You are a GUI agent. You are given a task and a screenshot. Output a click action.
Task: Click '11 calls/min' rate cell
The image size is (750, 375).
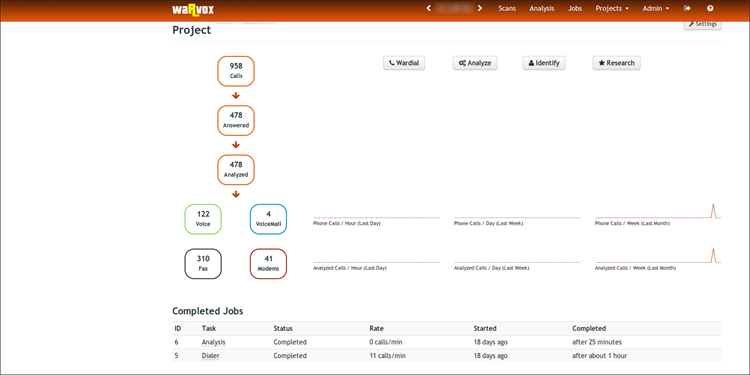387,355
